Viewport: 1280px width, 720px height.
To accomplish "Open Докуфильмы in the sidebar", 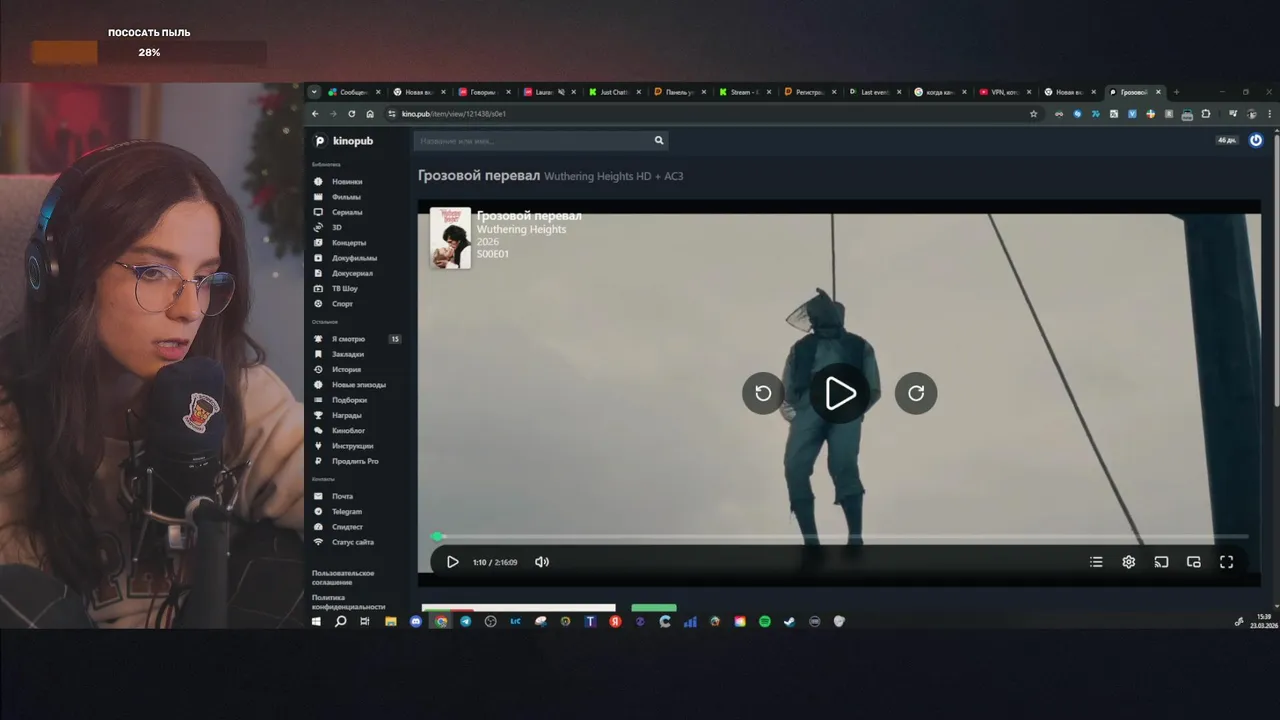I will click(354, 258).
